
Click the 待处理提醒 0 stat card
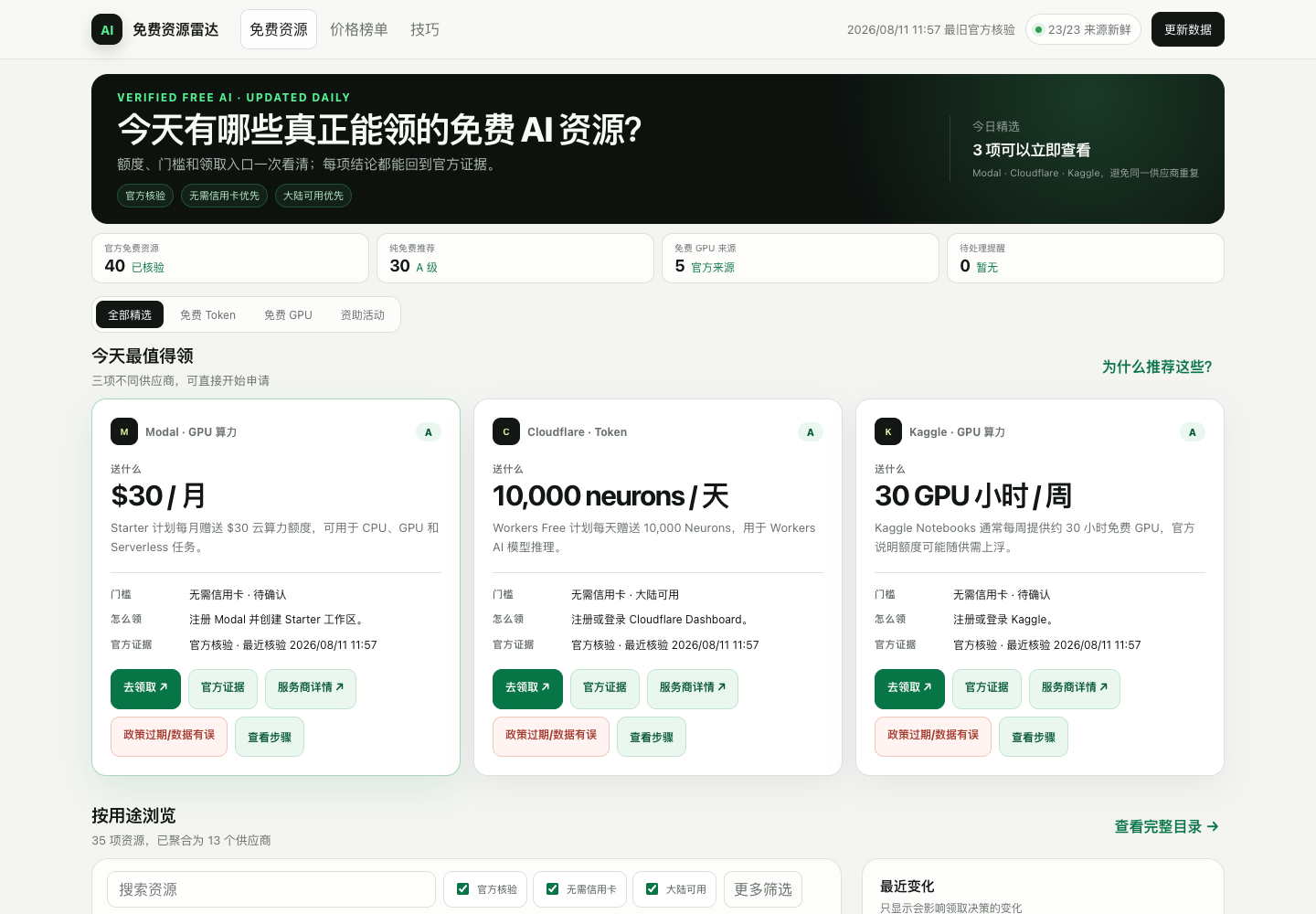coord(1086,258)
